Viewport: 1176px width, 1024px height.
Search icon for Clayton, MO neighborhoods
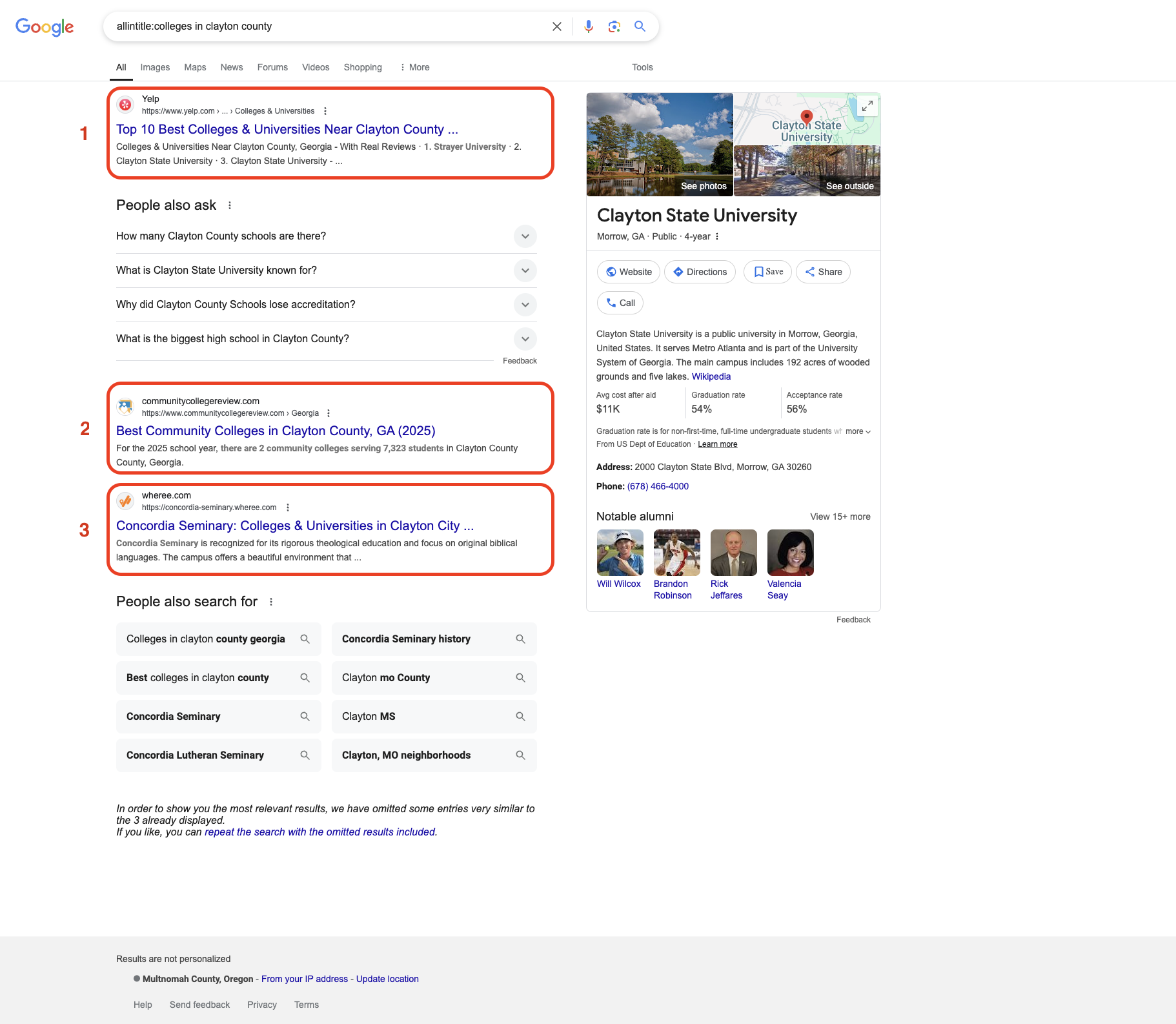(x=521, y=755)
